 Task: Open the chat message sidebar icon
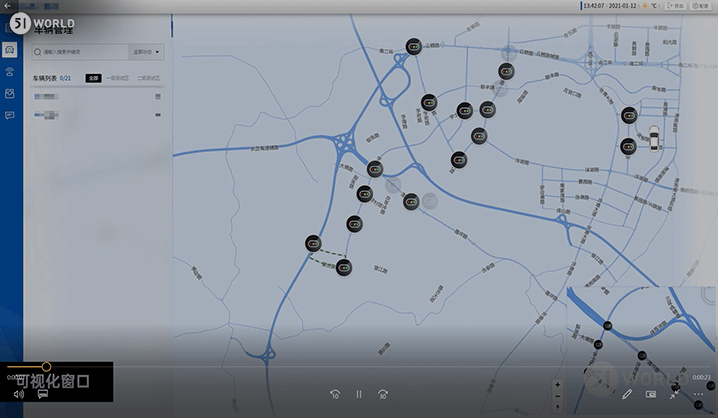(x=10, y=115)
